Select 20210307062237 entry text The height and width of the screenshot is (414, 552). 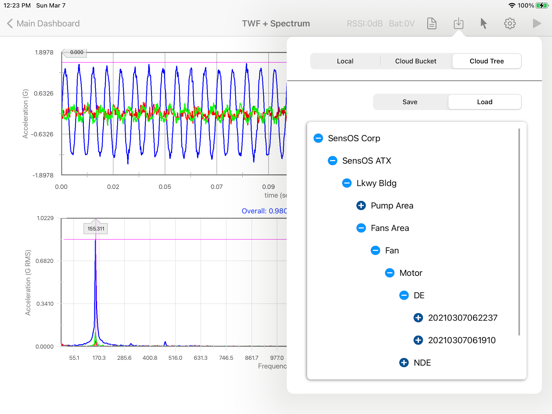coord(463,318)
